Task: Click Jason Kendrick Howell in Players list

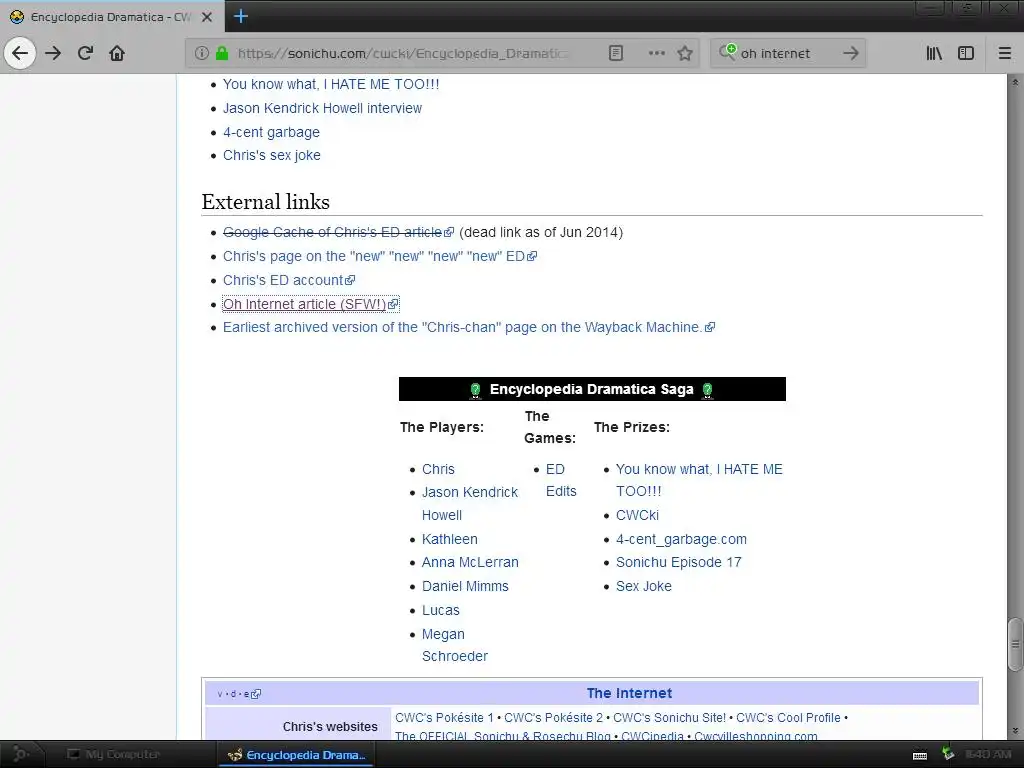Action: pyautogui.click(x=470, y=504)
